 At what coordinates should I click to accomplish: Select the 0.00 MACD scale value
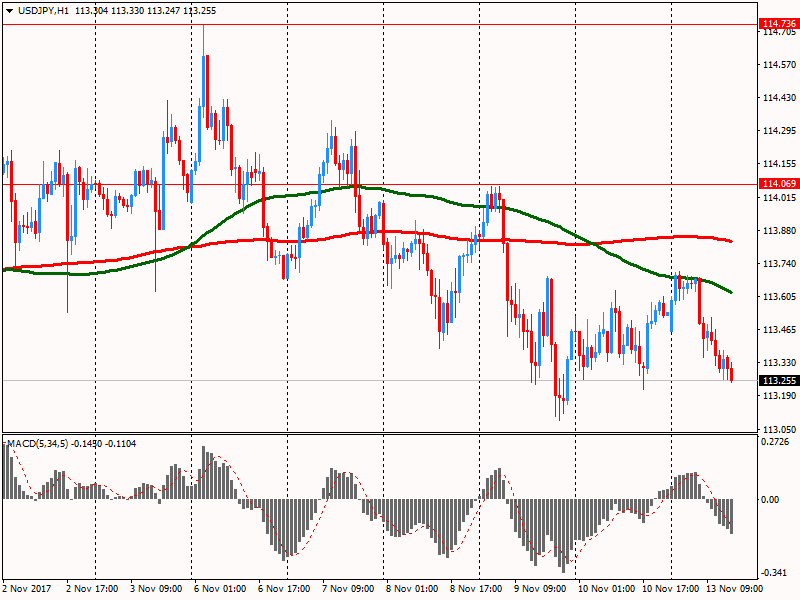point(770,499)
